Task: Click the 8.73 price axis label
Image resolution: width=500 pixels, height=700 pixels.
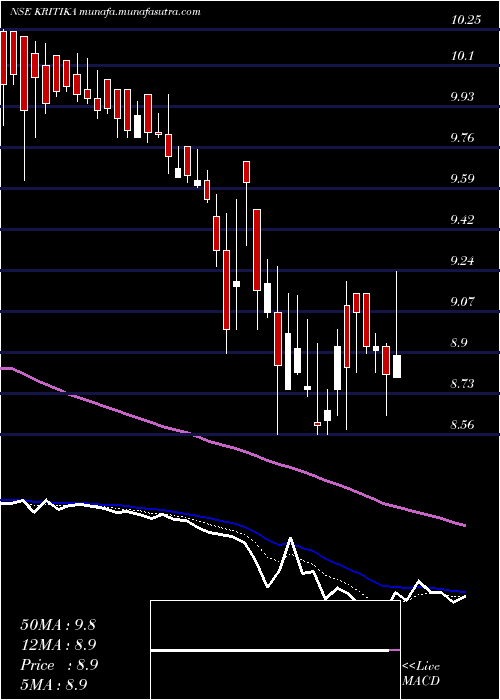Action: 462,383
